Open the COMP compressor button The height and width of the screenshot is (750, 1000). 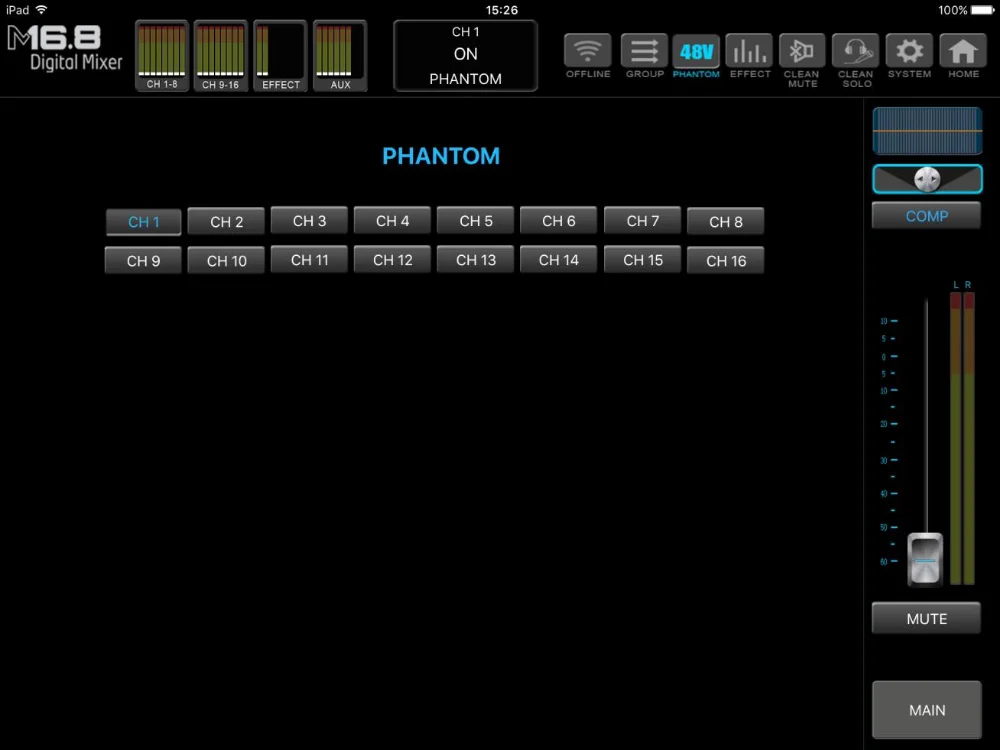pos(926,216)
